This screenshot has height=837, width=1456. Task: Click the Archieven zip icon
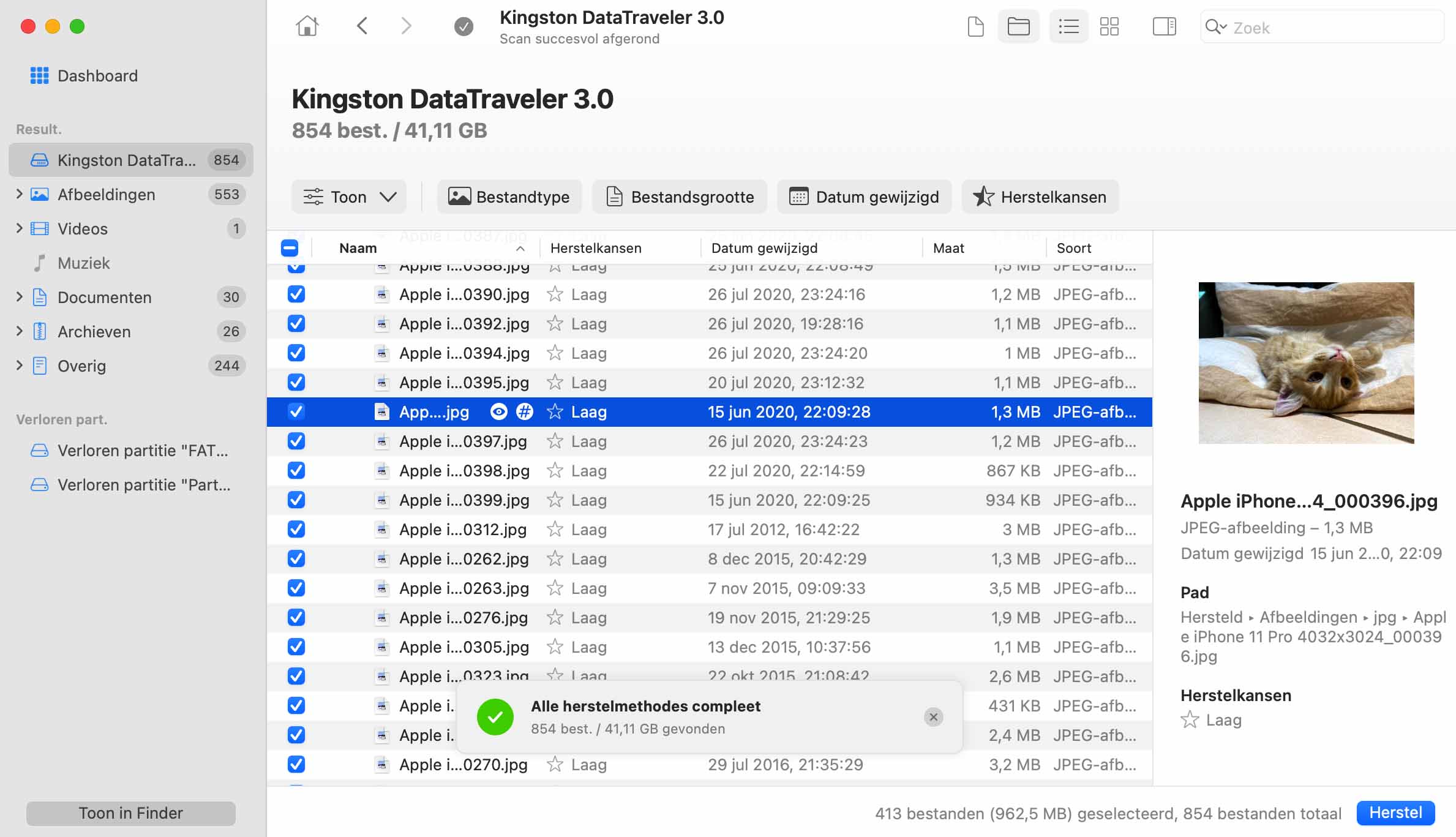39,331
